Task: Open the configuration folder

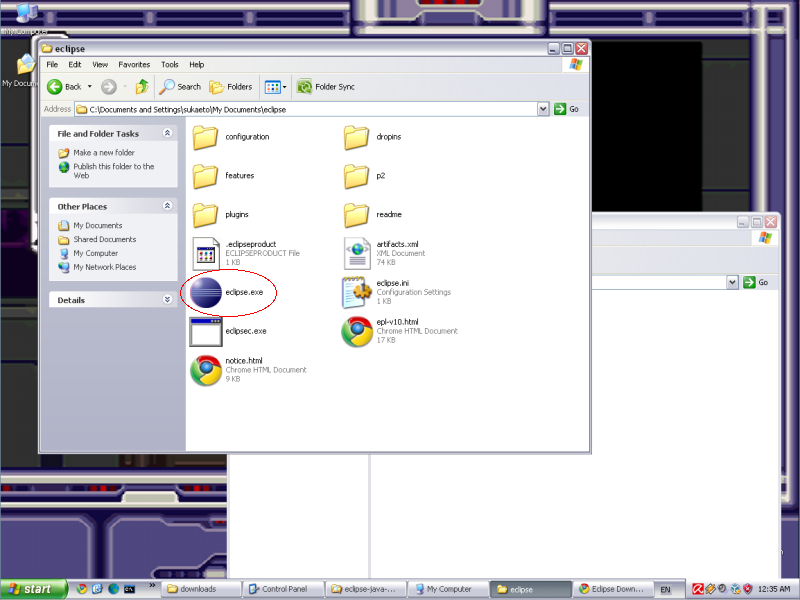Action: [205, 136]
